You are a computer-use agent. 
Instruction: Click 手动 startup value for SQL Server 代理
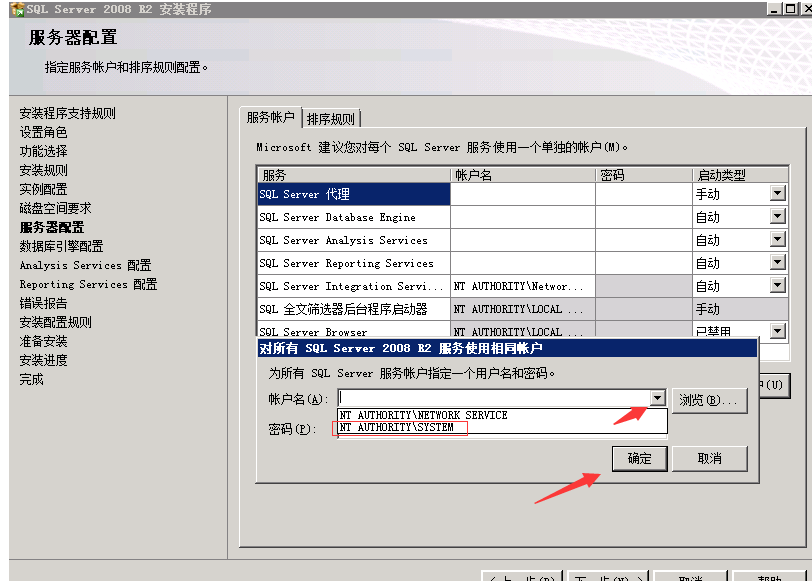click(707, 194)
